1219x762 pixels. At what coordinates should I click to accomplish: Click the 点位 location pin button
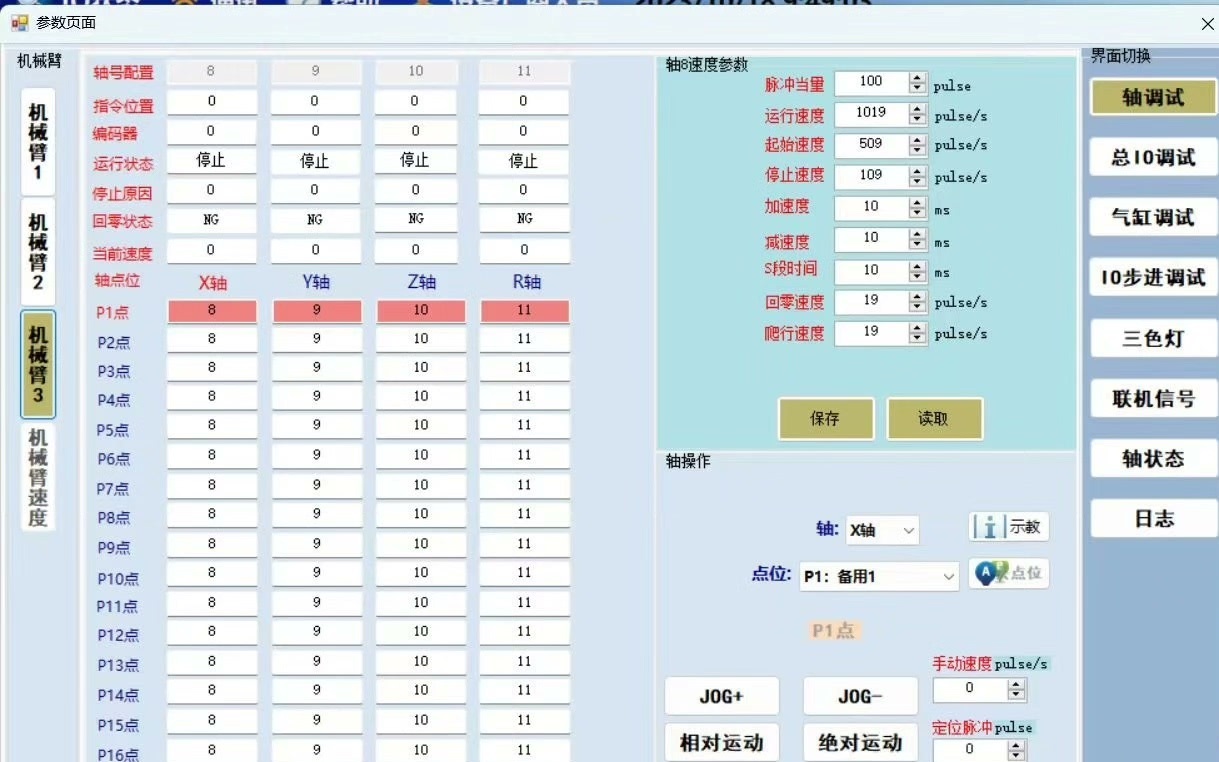click(x=1009, y=573)
